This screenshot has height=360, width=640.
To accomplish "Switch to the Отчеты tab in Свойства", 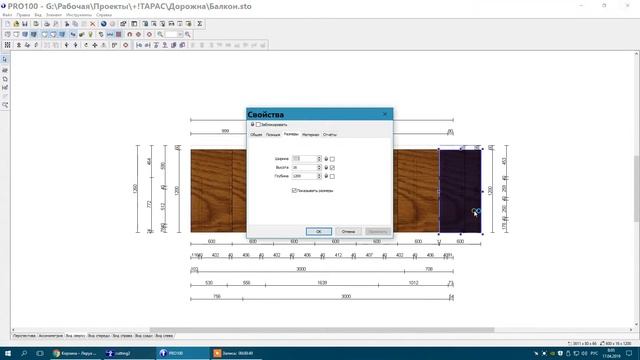I will (x=330, y=134).
